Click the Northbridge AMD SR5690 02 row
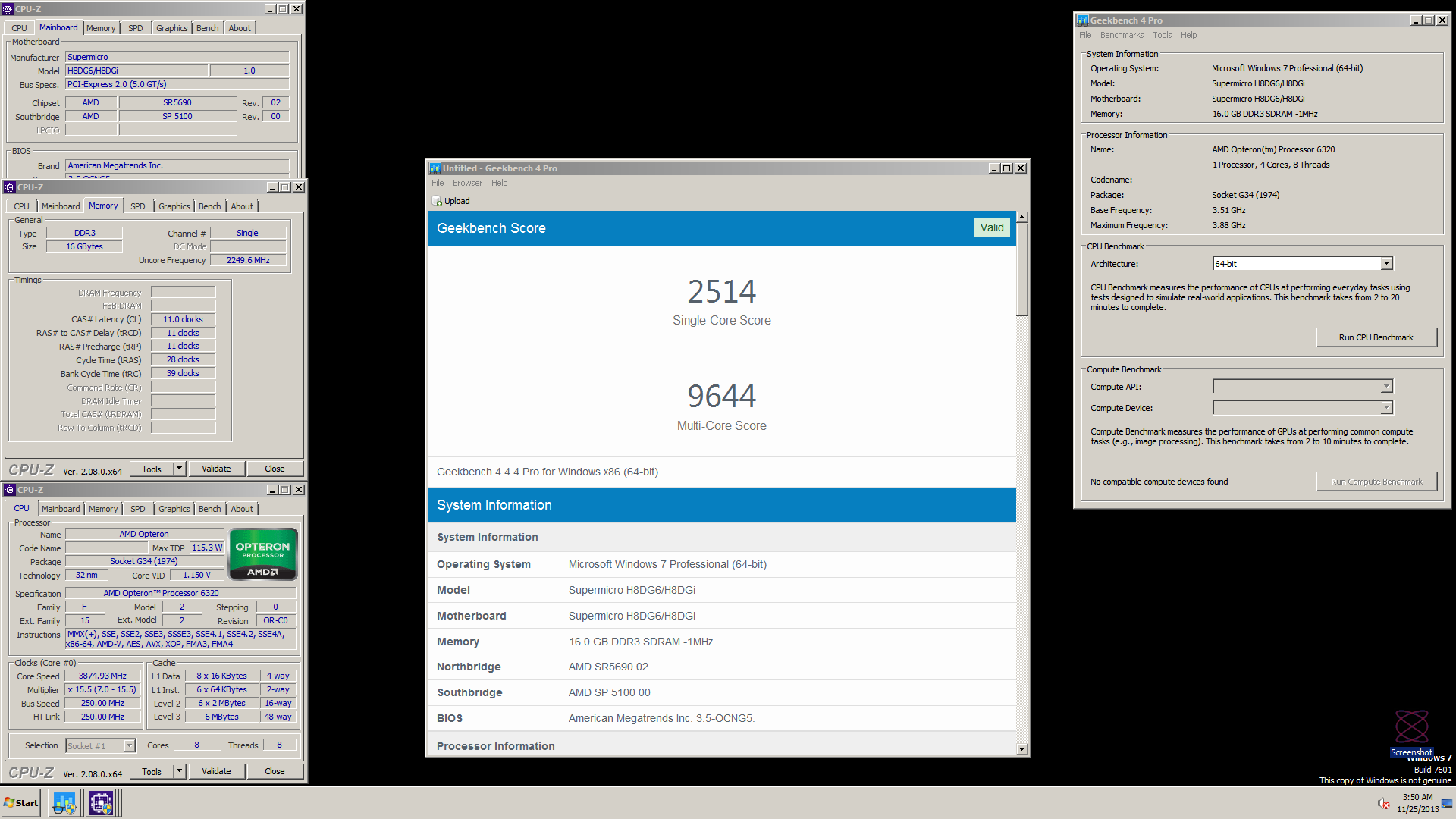The height and width of the screenshot is (819, 1456). pos(721,667)
